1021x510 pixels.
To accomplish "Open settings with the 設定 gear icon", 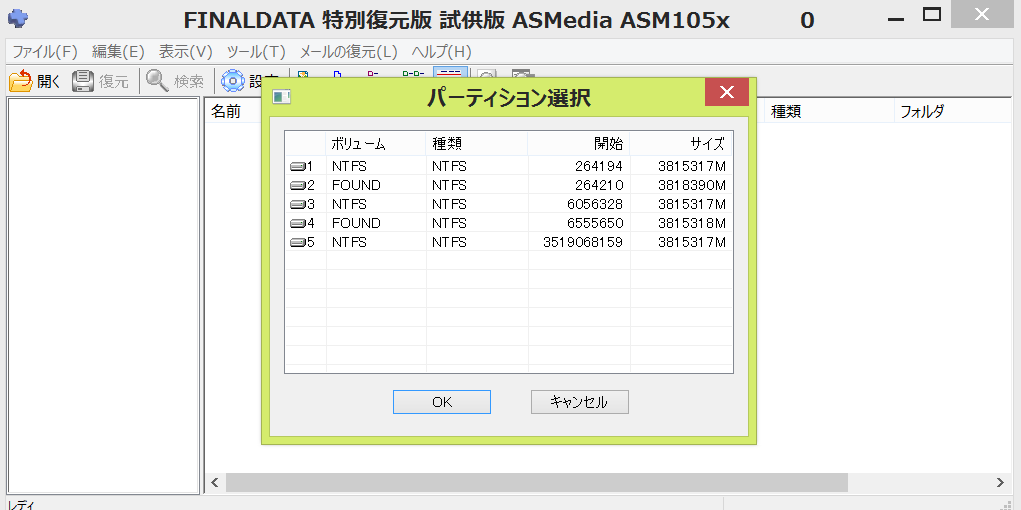I will [233, 81].
